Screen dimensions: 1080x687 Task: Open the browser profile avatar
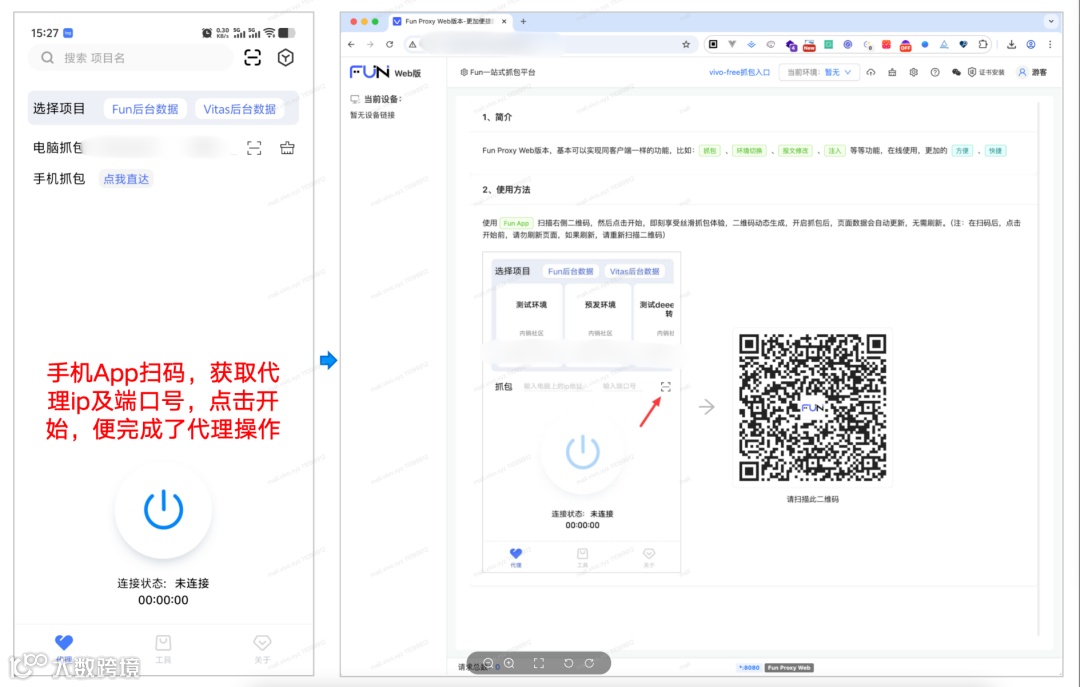click(1031, 44)
